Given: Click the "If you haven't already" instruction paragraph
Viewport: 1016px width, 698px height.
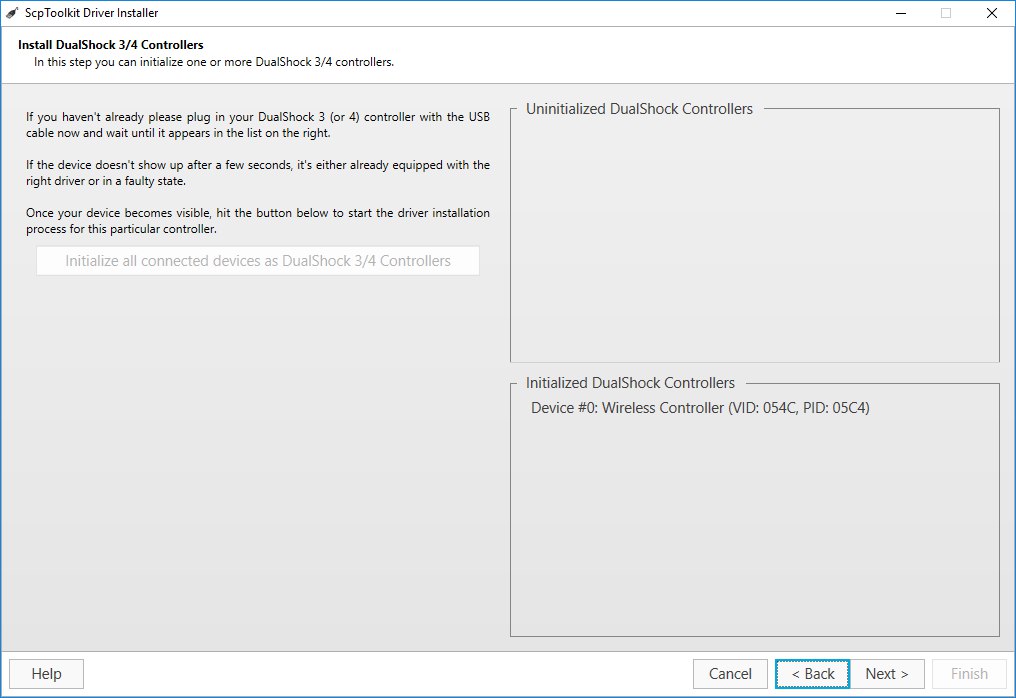Looking at the screenshot, I should point(258,125).
